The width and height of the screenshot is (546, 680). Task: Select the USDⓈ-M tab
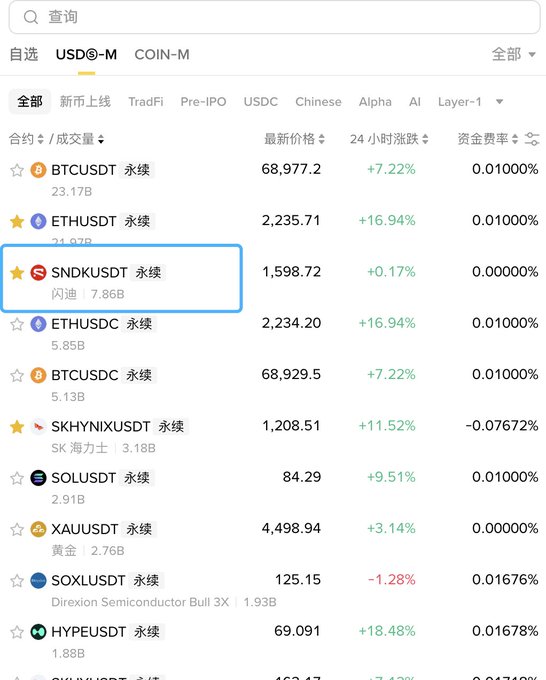click(86, 55)
